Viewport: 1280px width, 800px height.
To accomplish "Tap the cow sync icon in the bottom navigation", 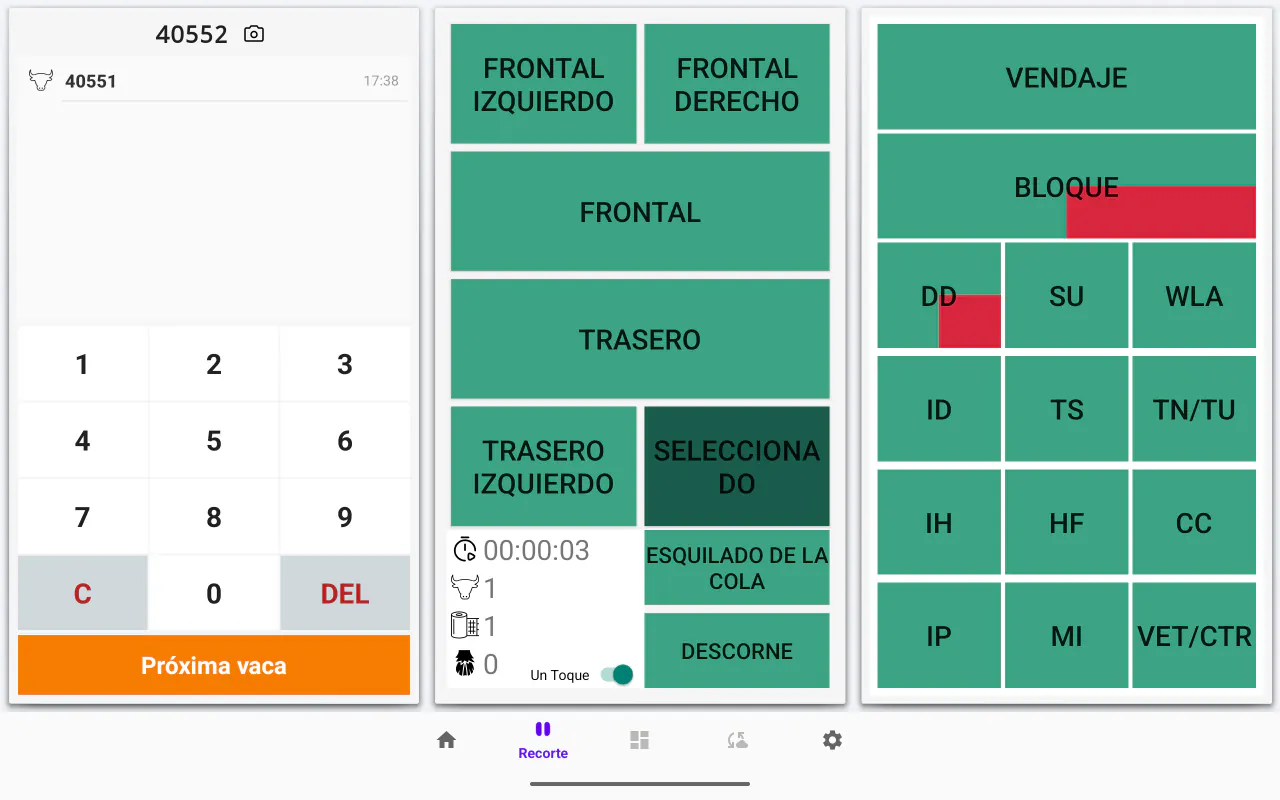I will (737, 740).
